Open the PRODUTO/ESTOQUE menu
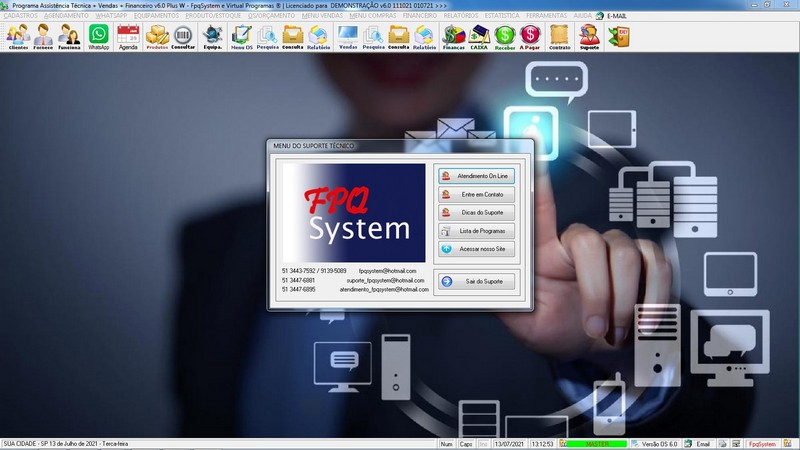Viewport: 800px width, 450px height. click(x=213, y=16)
